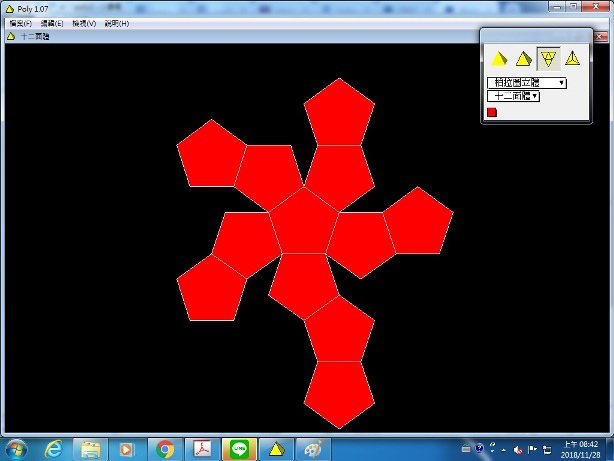Click the keyboard input method tray icon
Image resolution: width=614 pixels, height=461 pixels.
tap(466, 449)
